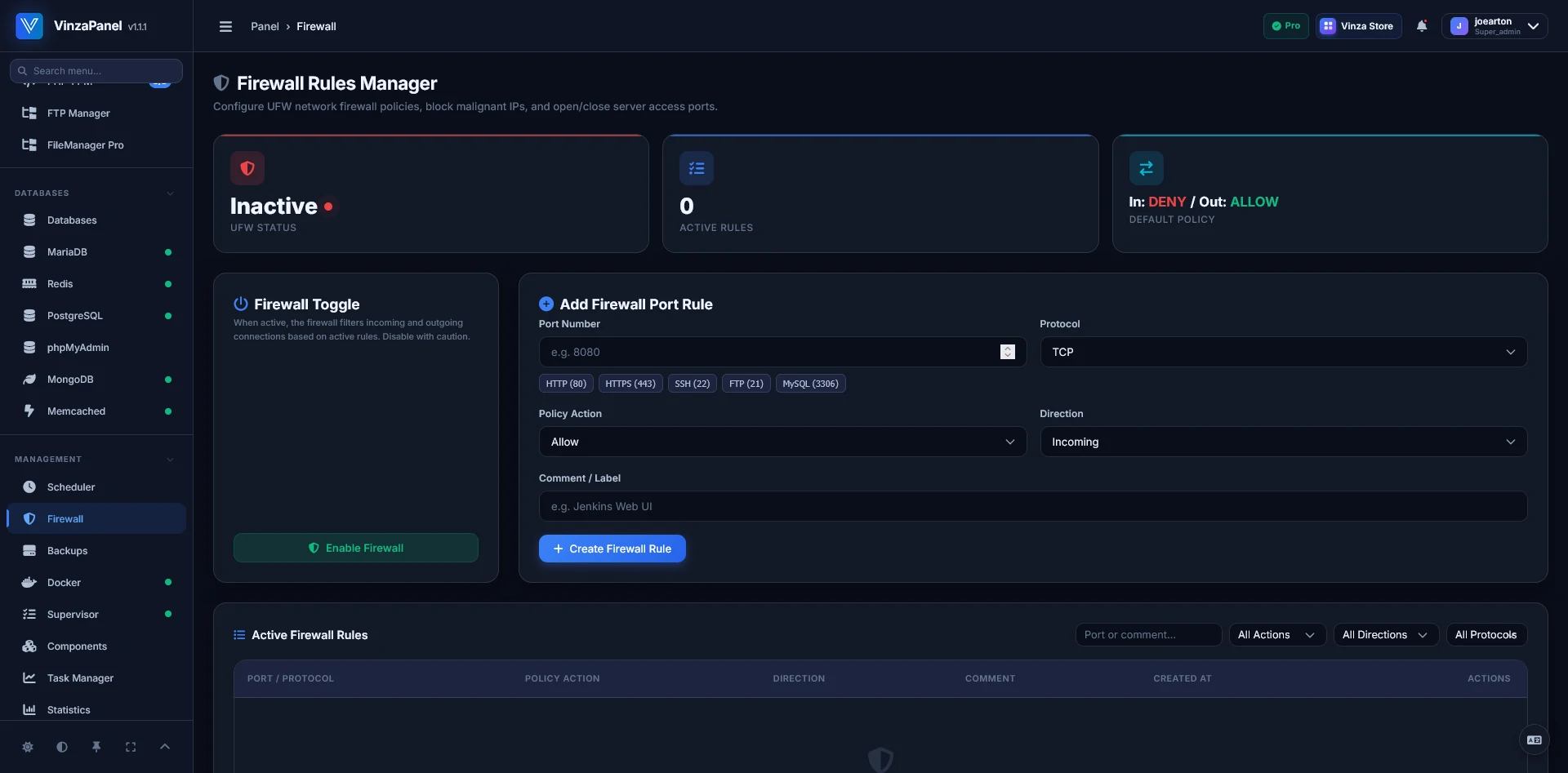Image resolution: width=1568 pixels, height=773 pixels.
Task: Open the Vinza Store button
Action: [x=1359, y=26]
